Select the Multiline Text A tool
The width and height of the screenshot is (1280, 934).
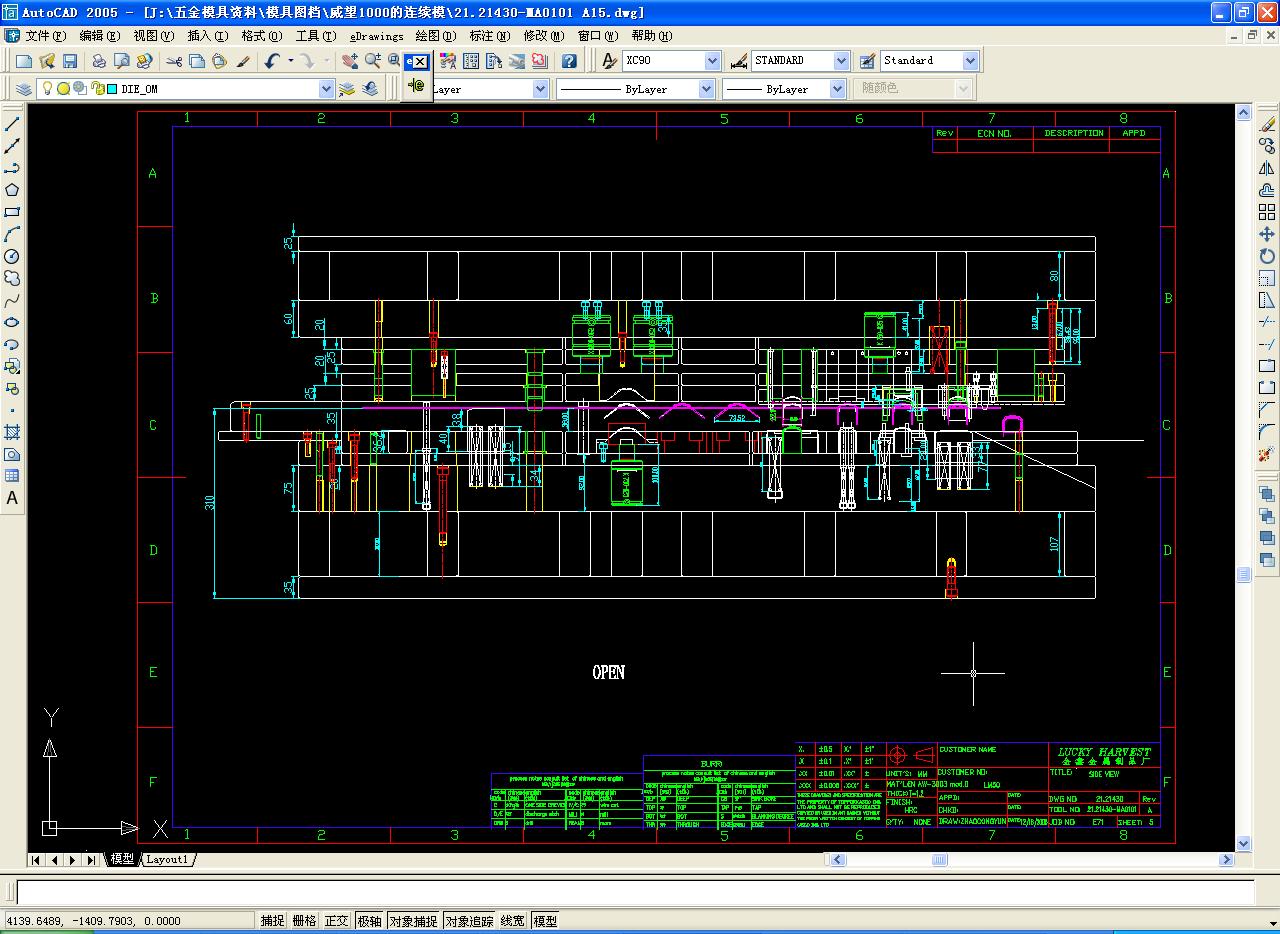coord(12,498)
